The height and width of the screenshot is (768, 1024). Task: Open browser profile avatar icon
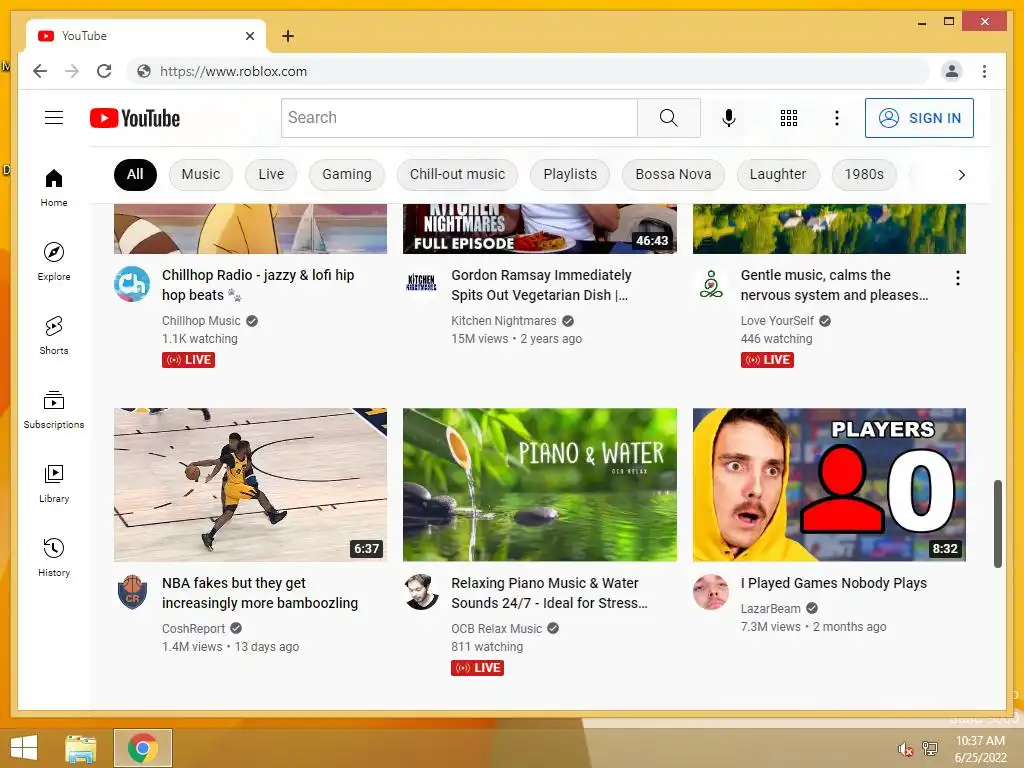[952, 71]
